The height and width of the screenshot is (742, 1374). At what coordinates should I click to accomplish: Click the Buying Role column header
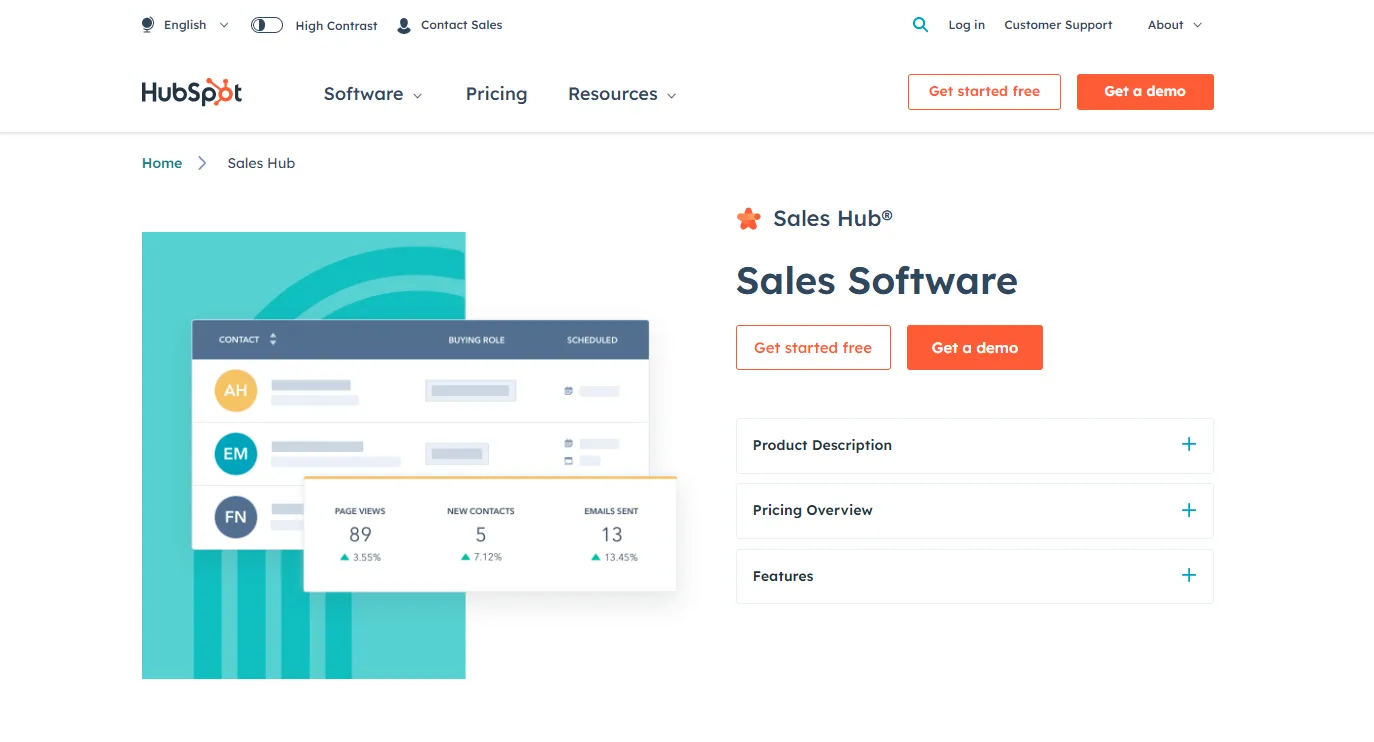click(476, 340)
